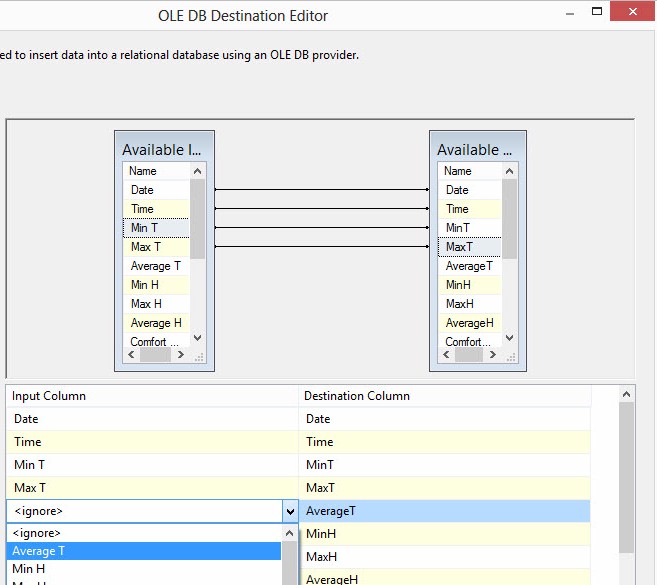This screenshot has height=585, width=657.
Task: Select the 'Max T' input column row
Action: point(150,488)
